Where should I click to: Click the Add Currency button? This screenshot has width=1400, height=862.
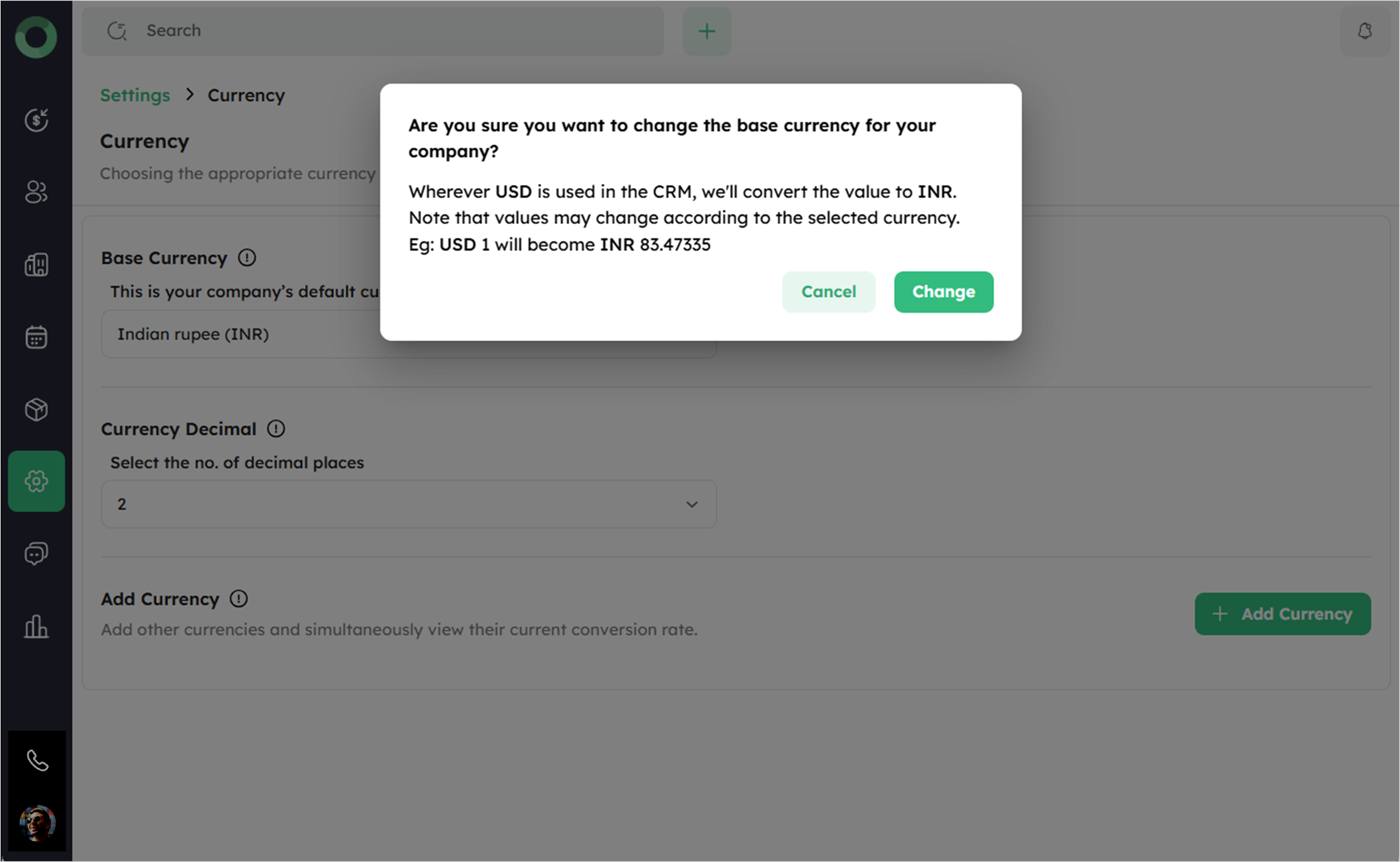tap(1282, 614)
